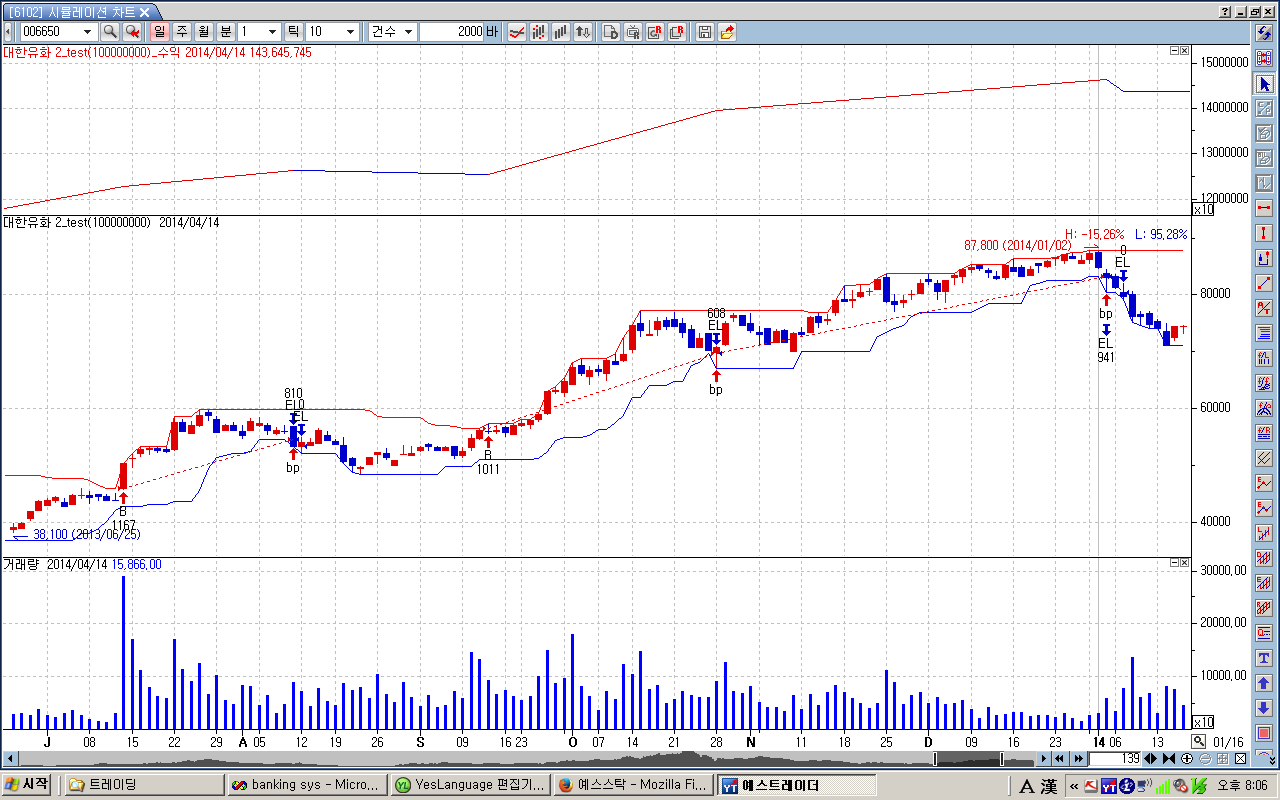Viewport: 1280px width, 800px height.
Task: Click the text T tool in sidebar
Action: (x=1264, y=658)
